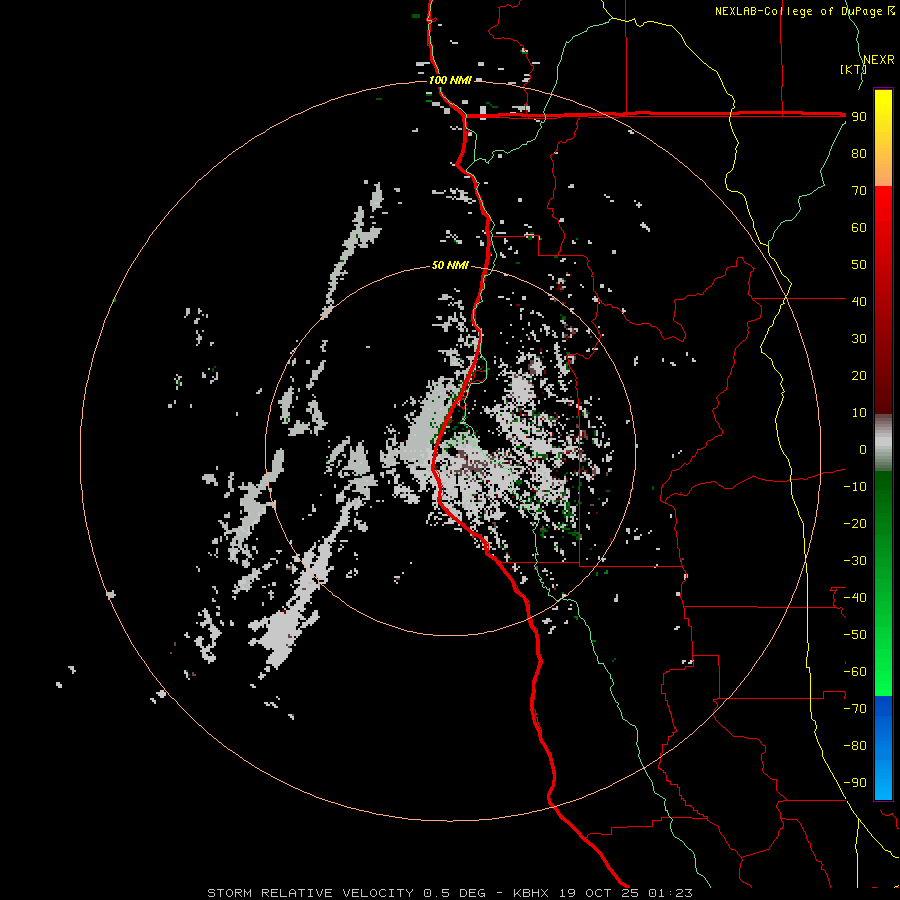
Task: Click the Storm Relative Velocity caption at bottom
Action: [x=449, y=893]
